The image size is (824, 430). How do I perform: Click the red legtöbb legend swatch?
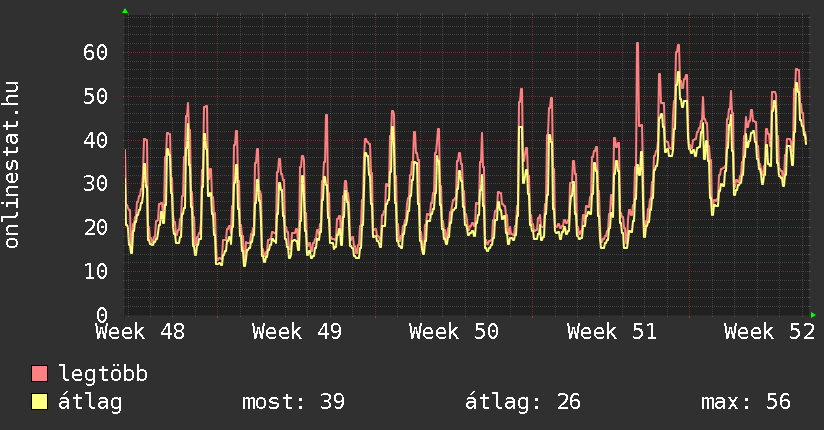(x=39, y=374)
